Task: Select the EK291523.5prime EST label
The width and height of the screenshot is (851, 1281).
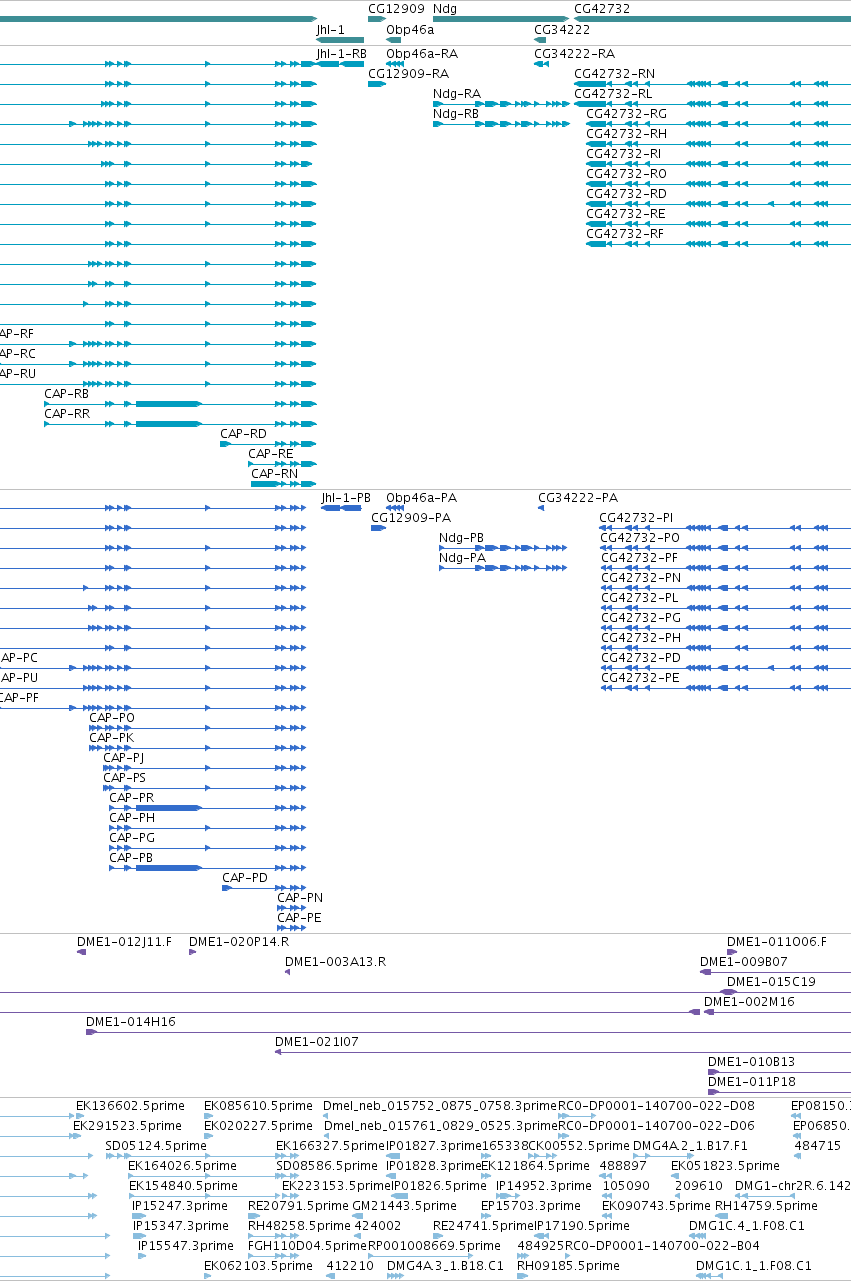Action: click(x=128, y=1125)
